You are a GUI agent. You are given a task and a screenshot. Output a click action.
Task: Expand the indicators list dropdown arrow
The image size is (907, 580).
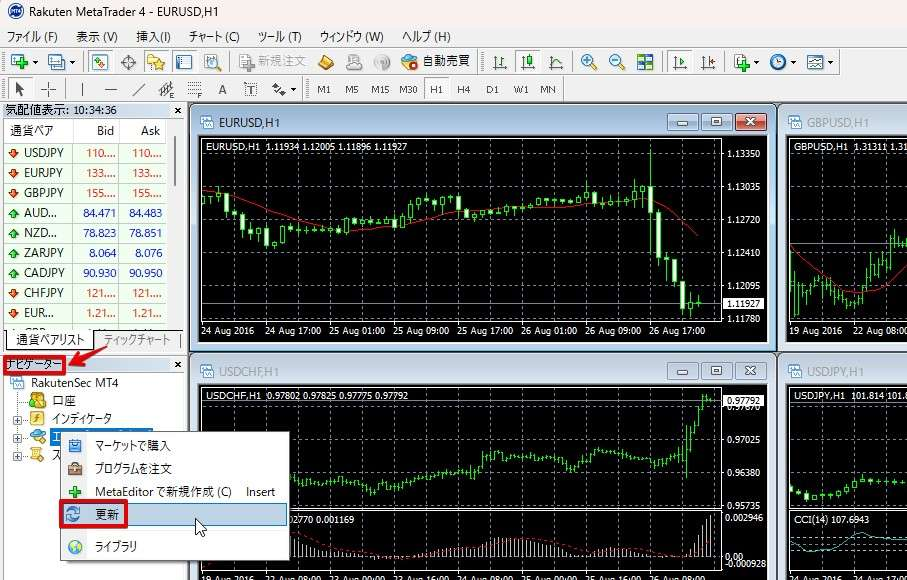[757, 62]
